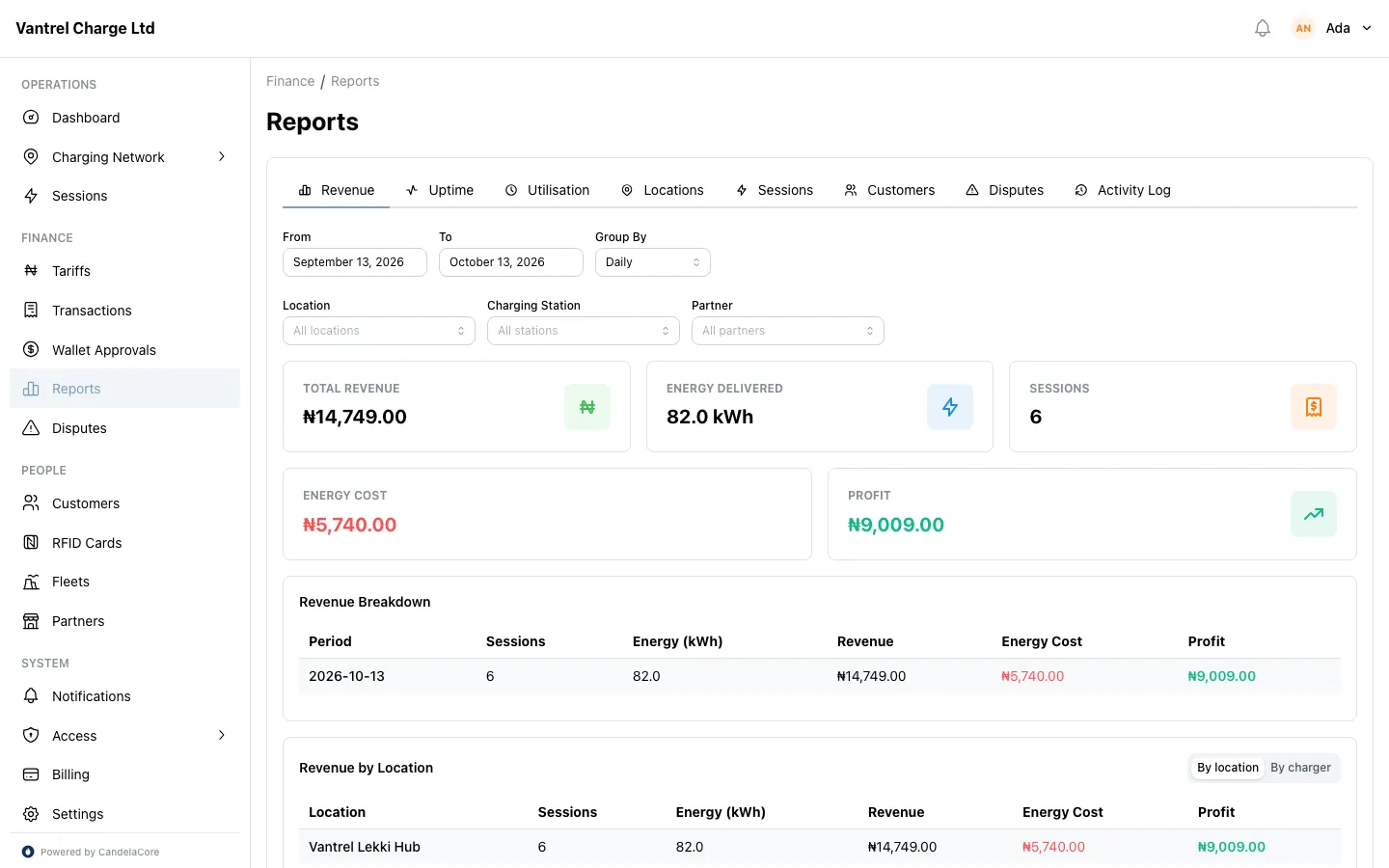The image size is (1389, 868).
Task: Click the Vantrel Charge Ltd title
Action: pos(85,28)
